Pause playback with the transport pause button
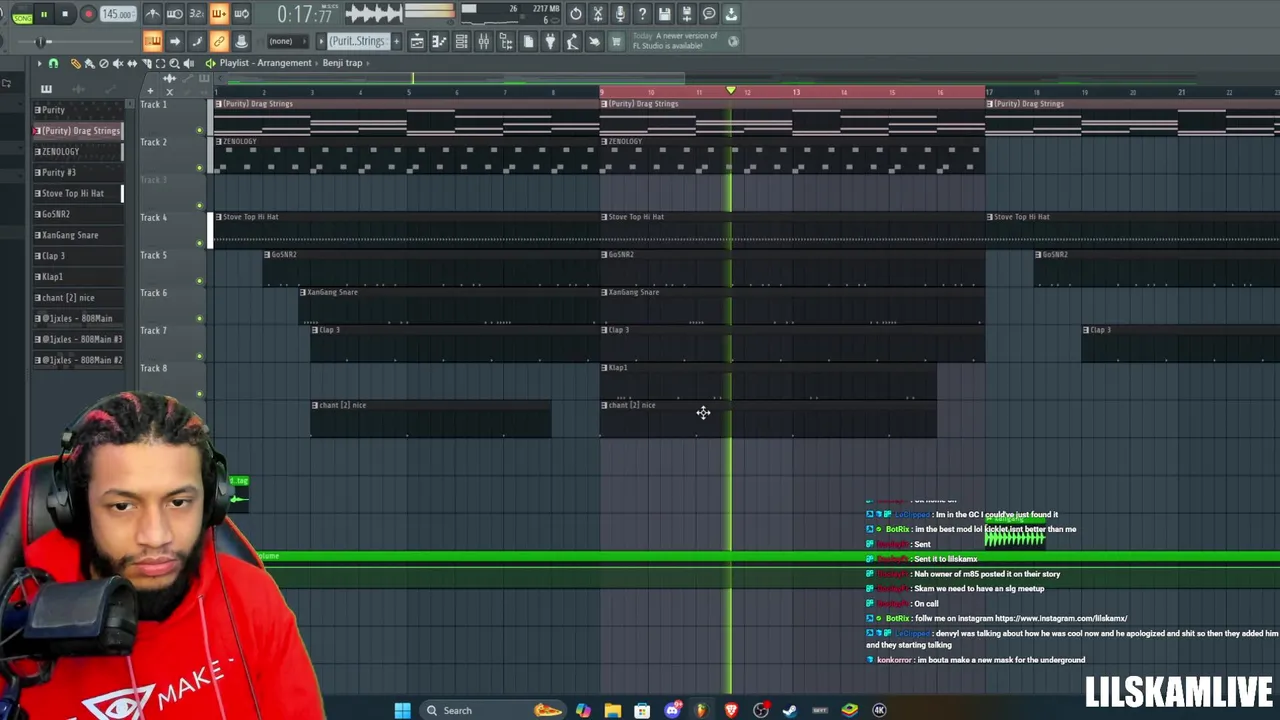 (x=44, y=14)
